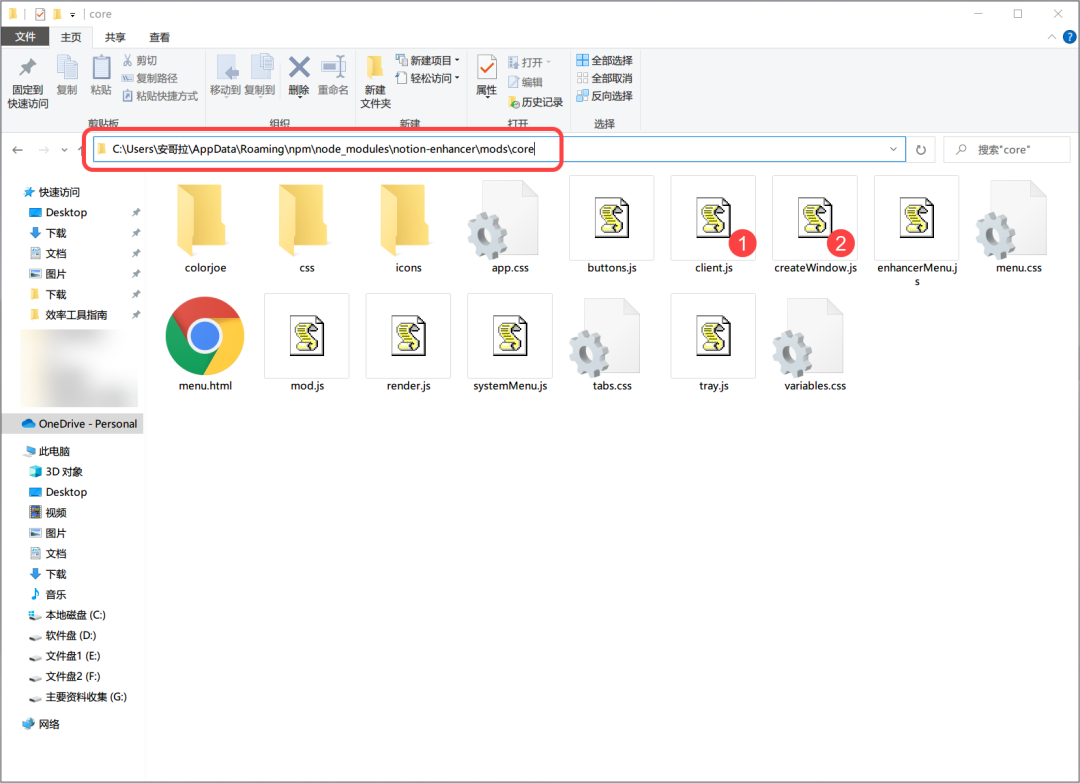Open quick access toolbar customize dropdown
This screenshot has width=1080, height=783.
[x=72, y=14]
